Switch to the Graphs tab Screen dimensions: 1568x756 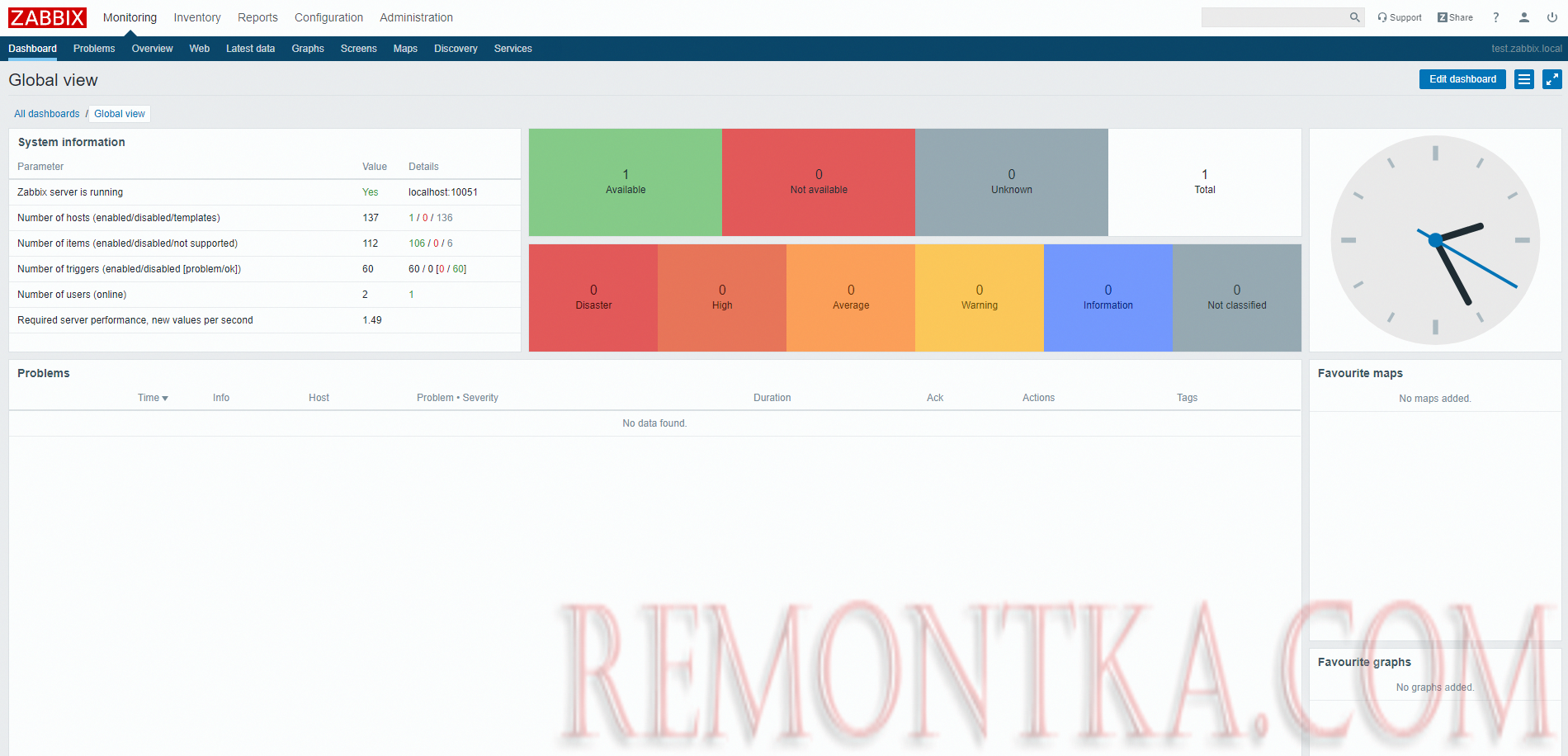click(308, 49)
